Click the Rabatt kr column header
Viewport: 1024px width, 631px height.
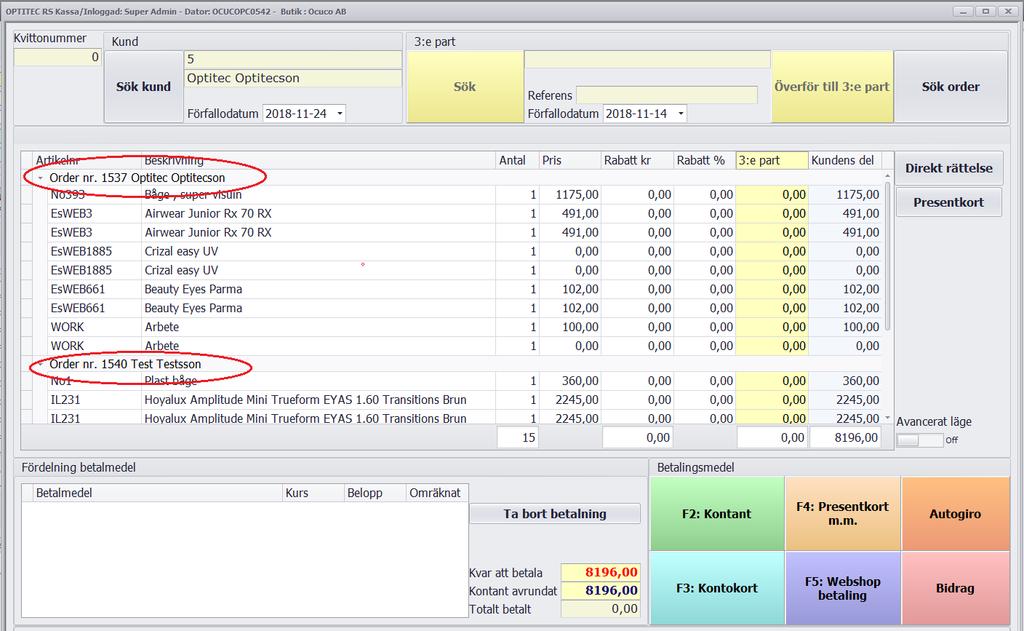(637, 161)
